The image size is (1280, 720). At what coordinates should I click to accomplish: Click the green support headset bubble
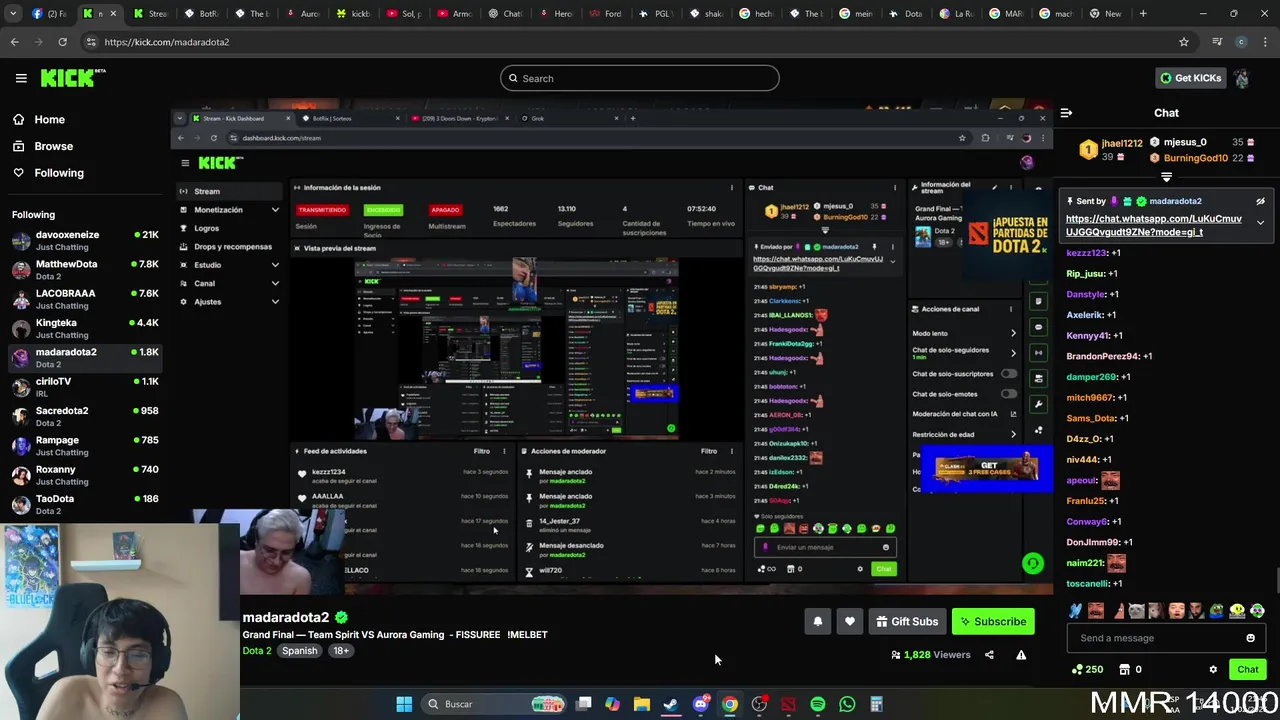pos(1033,564)
